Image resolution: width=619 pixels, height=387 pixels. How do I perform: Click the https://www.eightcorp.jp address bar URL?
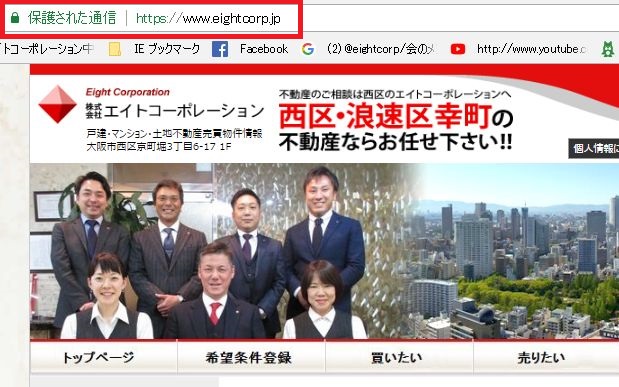pyautogui.click(x=208, y=18)
